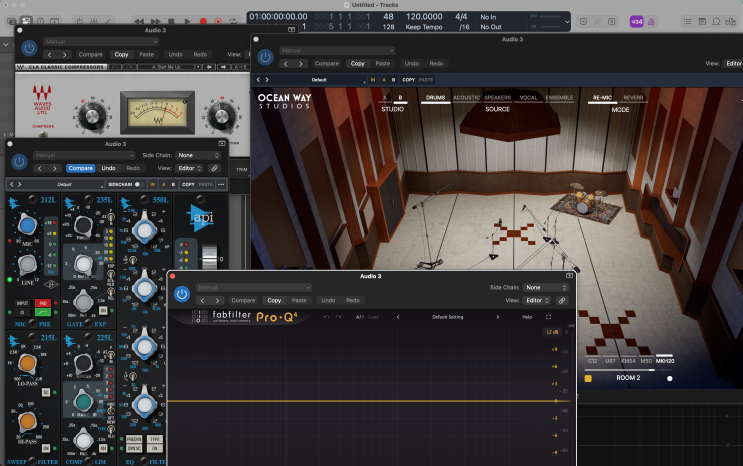The height and width of the screenshot is (466, 743).
Task: Select the U87 microphone in Ocean Way
Action: coord(610,361)
